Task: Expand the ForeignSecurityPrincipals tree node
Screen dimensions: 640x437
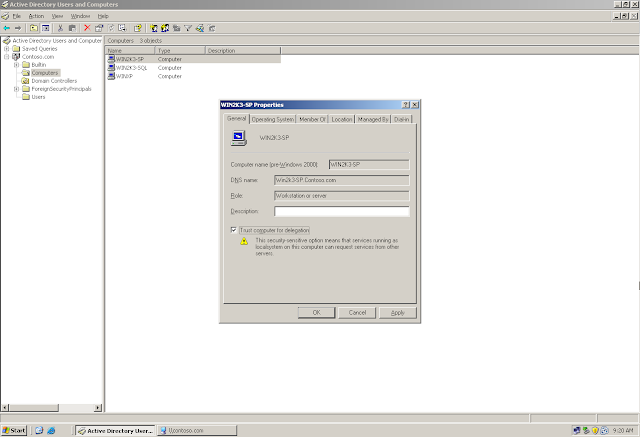Action: (x=16, y=89)
